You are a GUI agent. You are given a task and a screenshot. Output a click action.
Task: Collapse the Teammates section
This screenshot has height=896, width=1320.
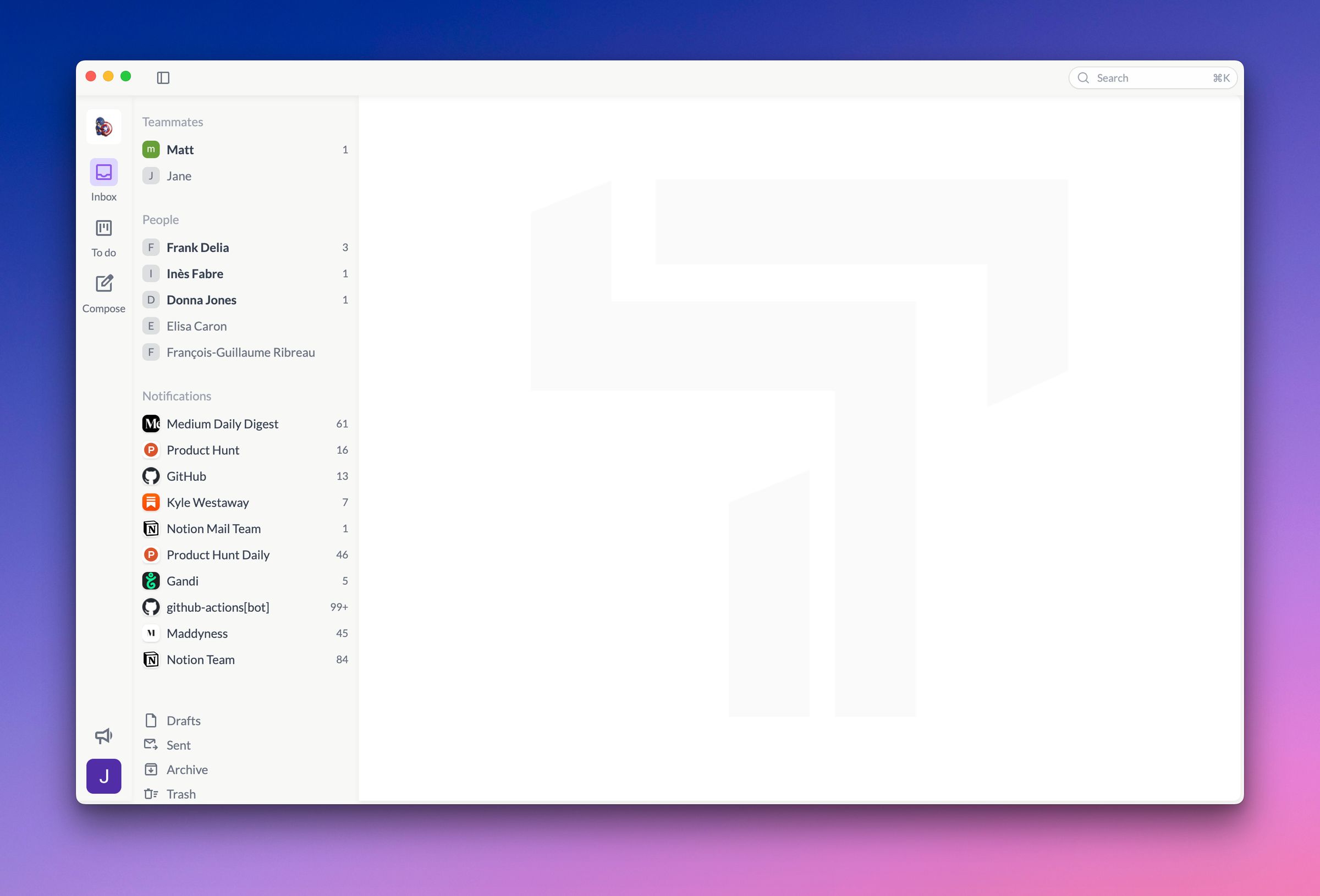pyautogui.click(x=173, y=122)
